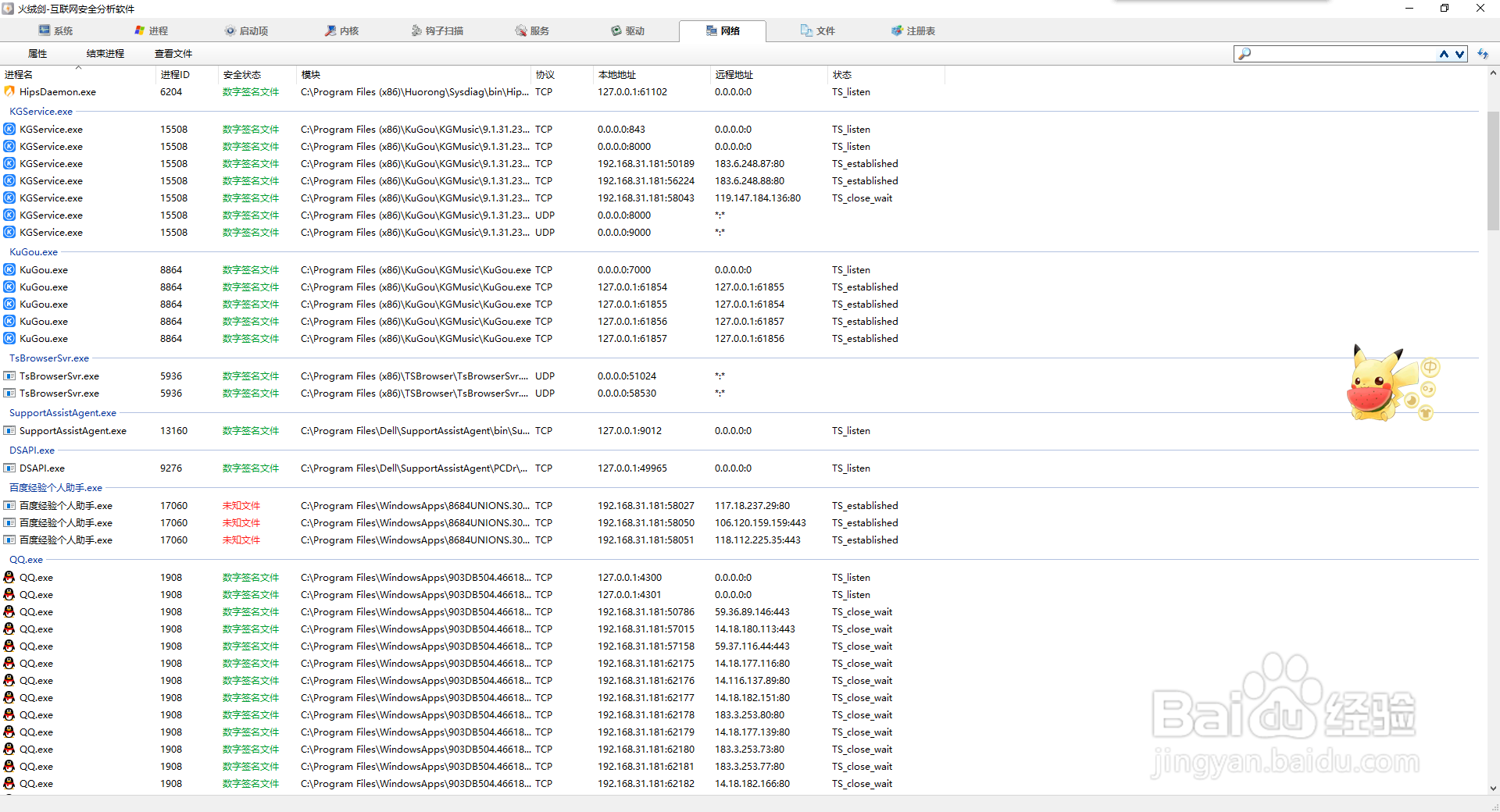Select remote address 59.36.89.146:443
Screen dimensions: 1500x812
tap(752, 611)
